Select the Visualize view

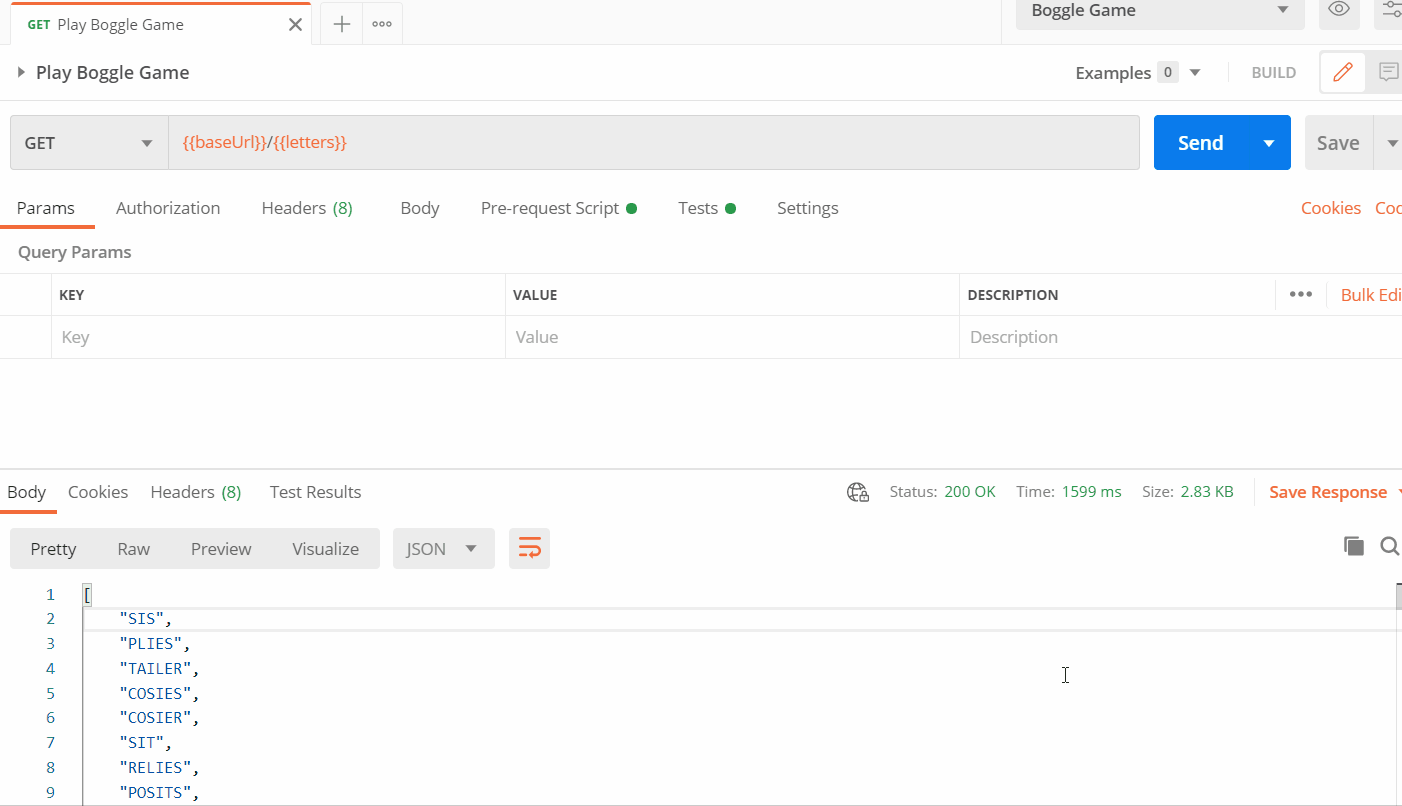point(325,549)
